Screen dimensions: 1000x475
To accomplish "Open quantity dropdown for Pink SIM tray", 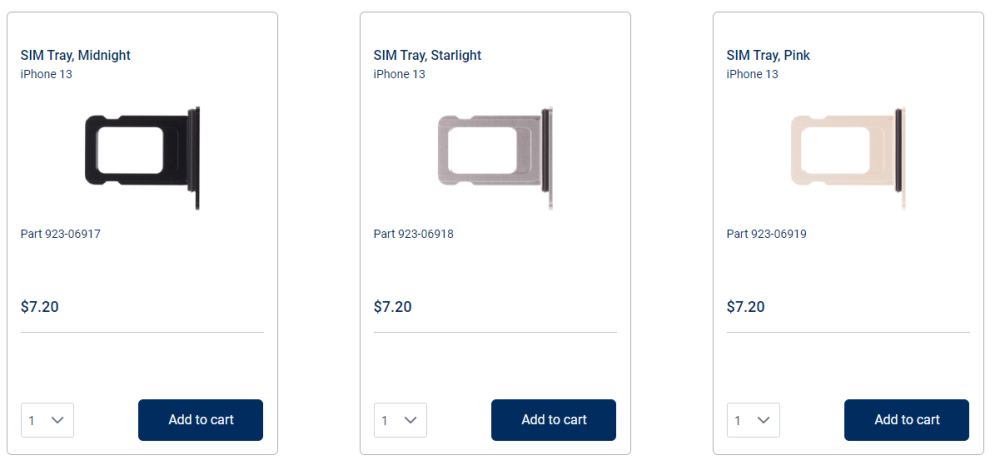I will [753, 420].
